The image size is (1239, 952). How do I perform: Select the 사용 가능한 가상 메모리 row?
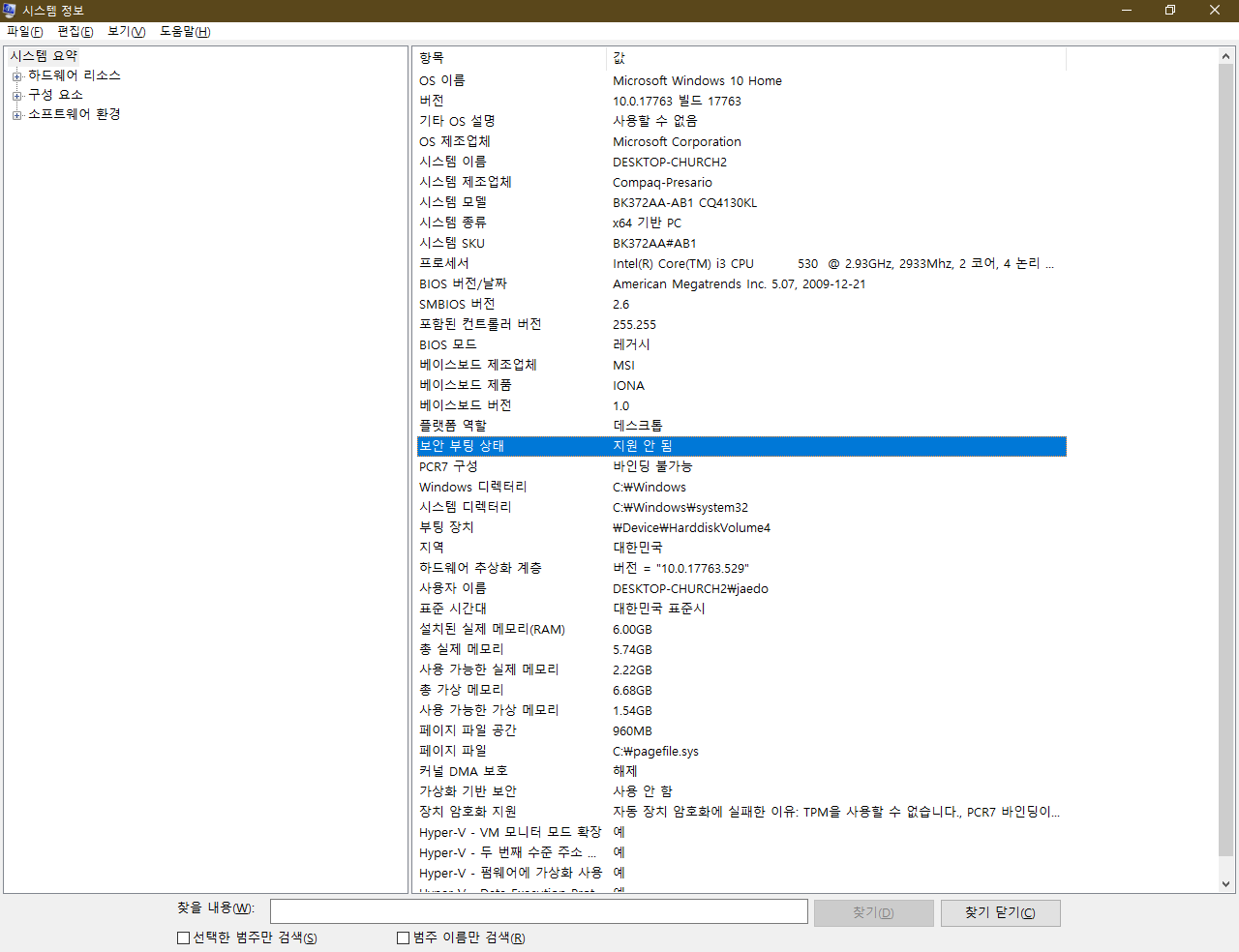(741, 710)
